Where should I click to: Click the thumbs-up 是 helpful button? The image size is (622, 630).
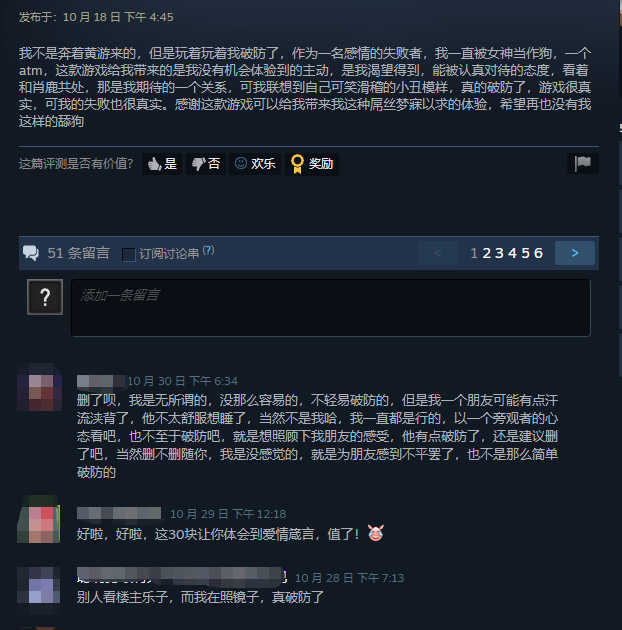(162, 164)
